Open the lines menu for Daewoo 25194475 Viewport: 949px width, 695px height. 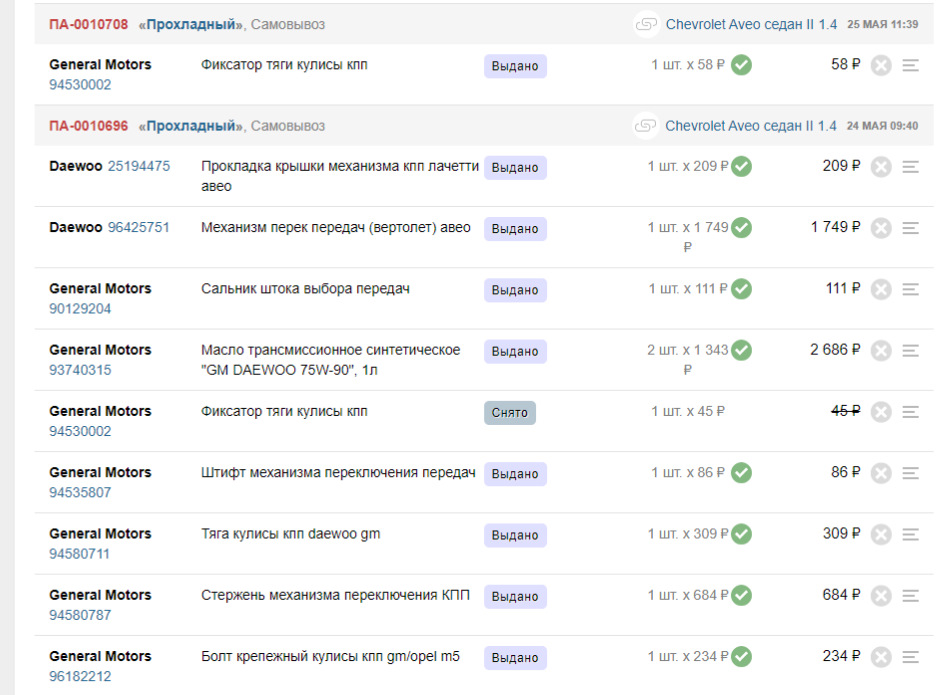pos(910,167)
